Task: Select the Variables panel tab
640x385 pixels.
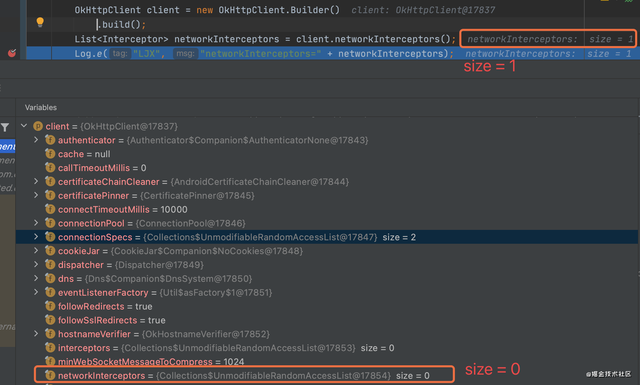Action: click(41, 107)
